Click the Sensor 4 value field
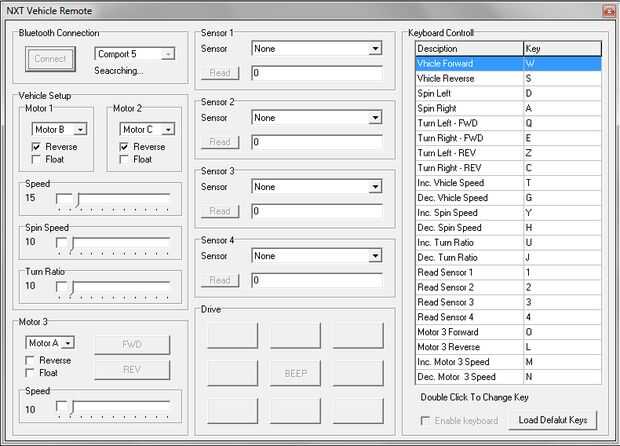Screen dimensions: 620x446 click(317, 280)
